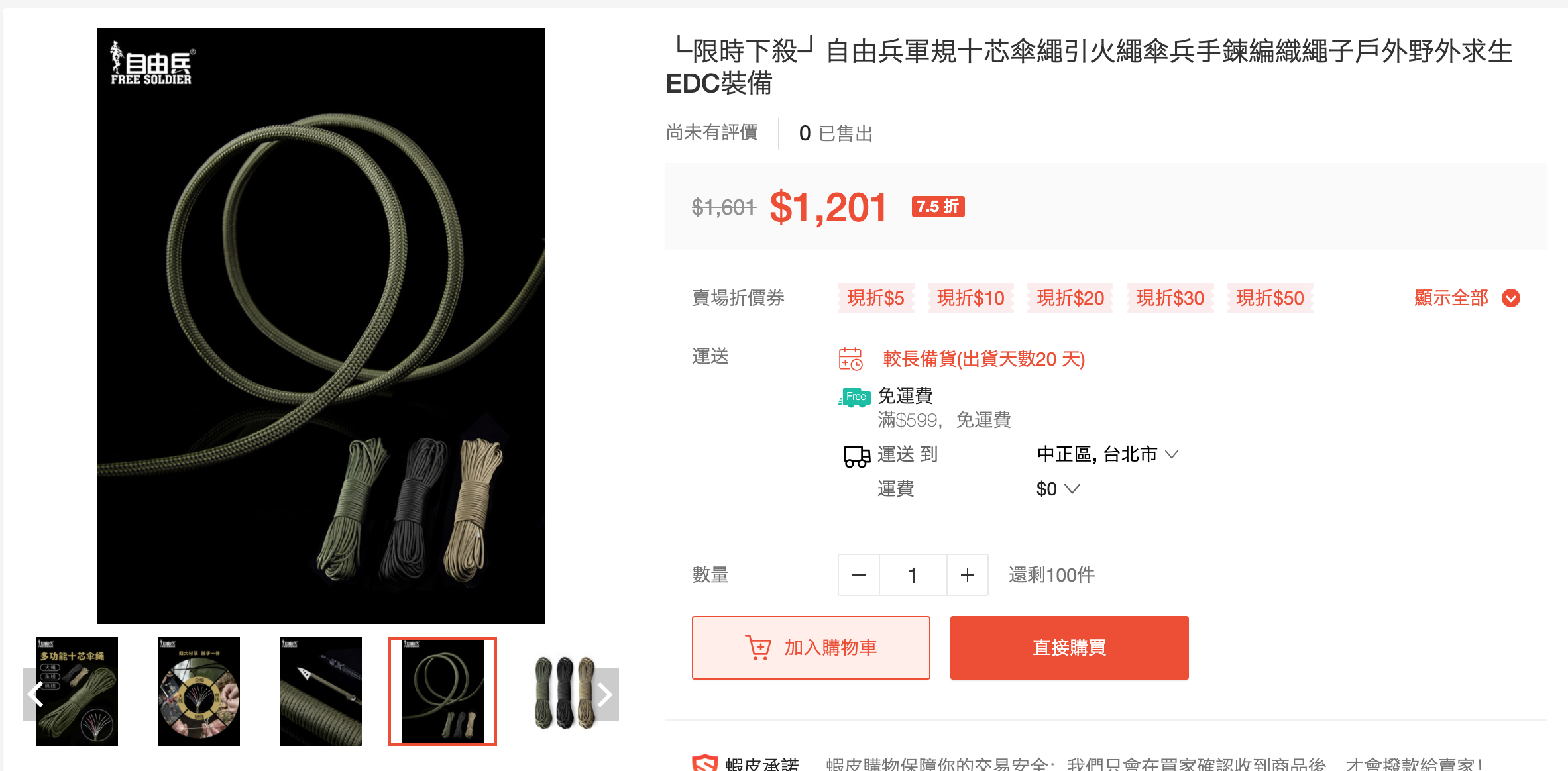
Task: Decrease quantity with the minus button
Action: click(859, 575)
